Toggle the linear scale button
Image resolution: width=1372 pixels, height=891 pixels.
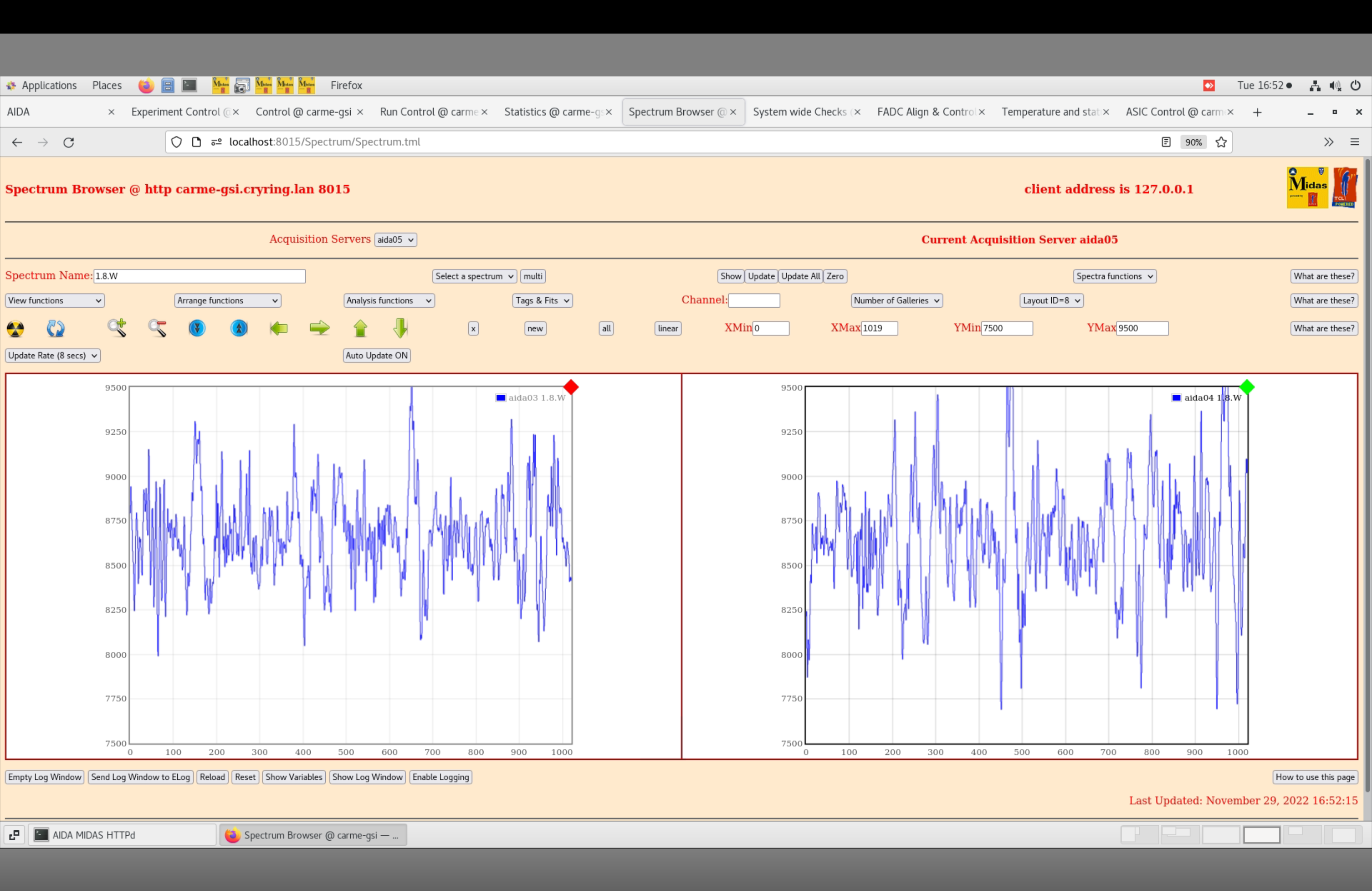pos(667,328)
